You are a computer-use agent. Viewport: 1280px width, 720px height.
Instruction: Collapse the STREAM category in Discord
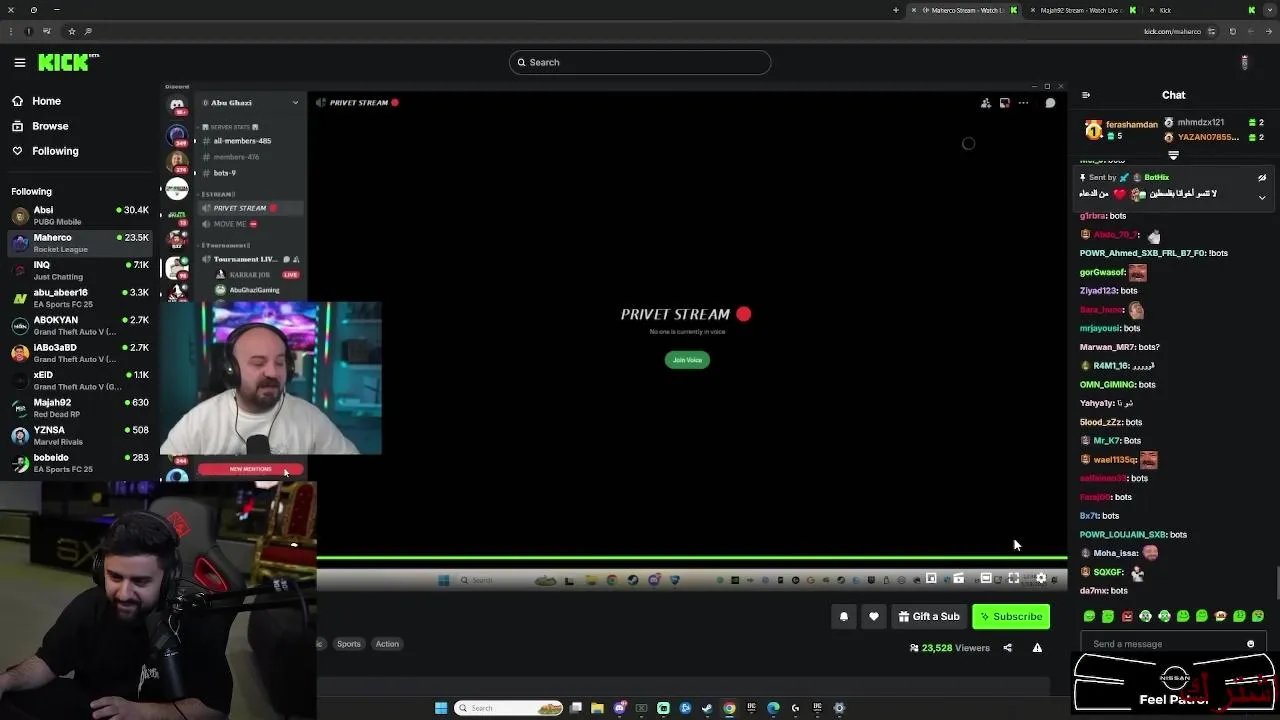pos(219,194)
